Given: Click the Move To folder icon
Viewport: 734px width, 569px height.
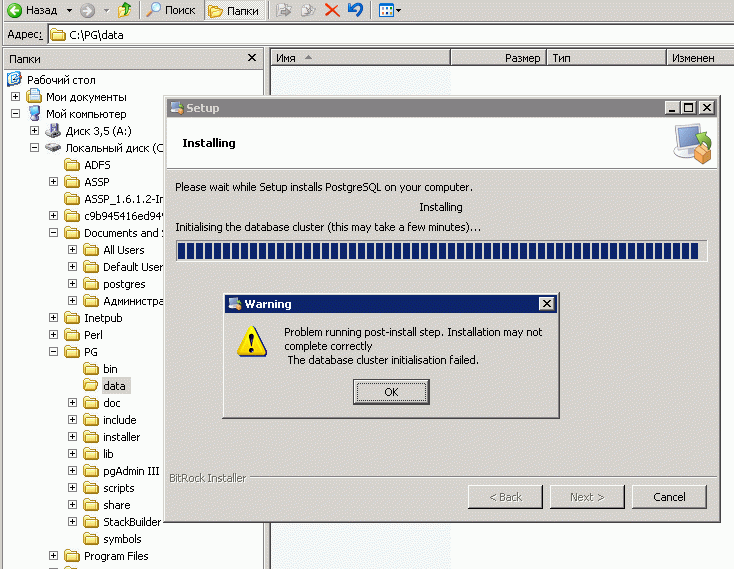Looking at the screenshot, I should 283,10.
